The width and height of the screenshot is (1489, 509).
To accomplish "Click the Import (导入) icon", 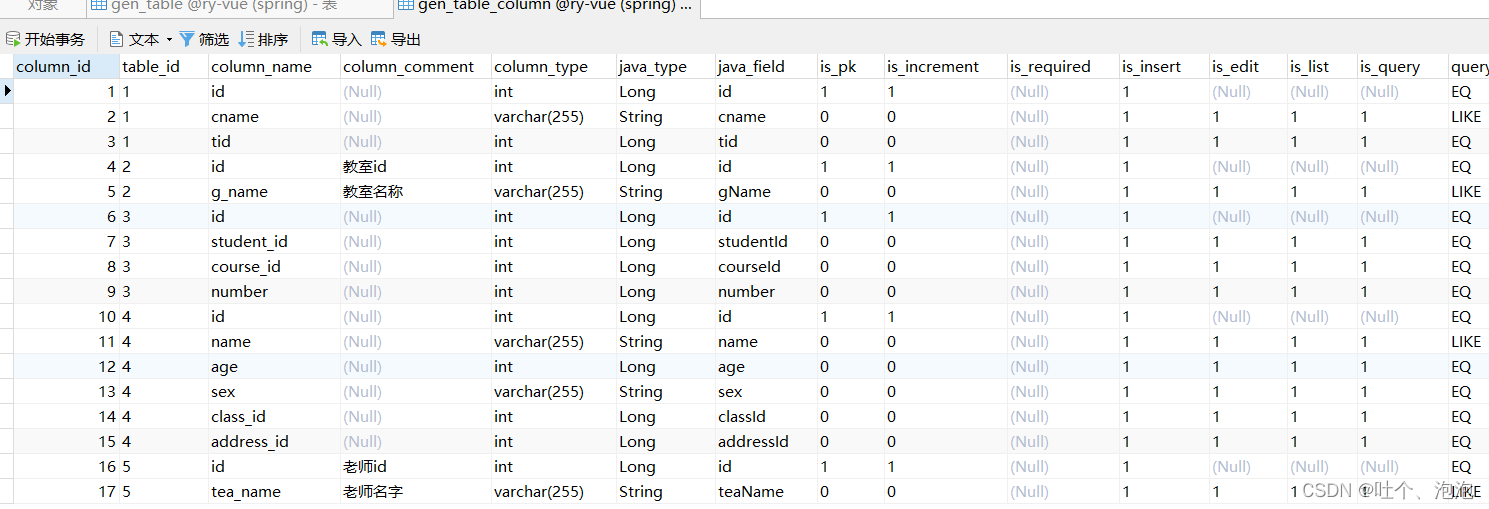I will tap(320, 39).
